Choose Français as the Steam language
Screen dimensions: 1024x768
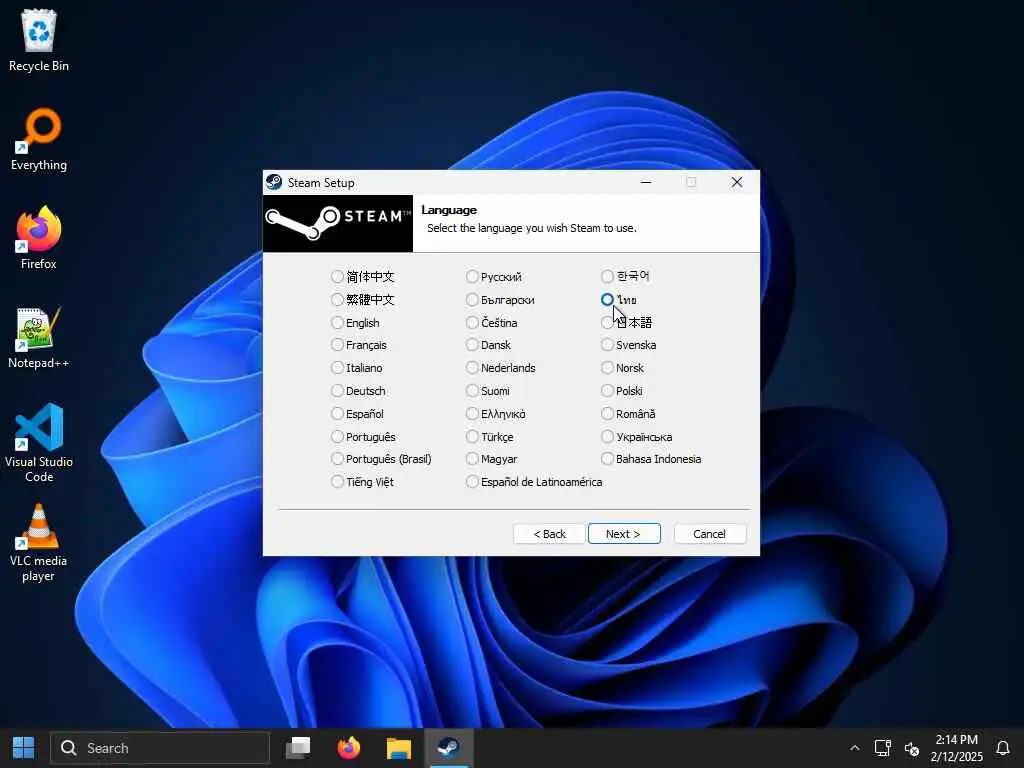337,345
